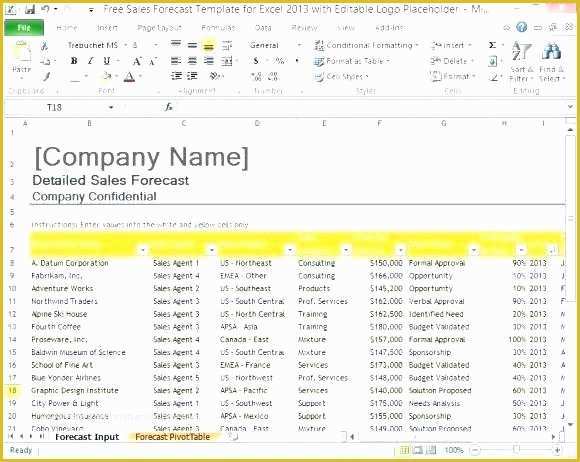Image resolution: width=580 pixels, height=462 pixels.
Task: Select the Cut scissors icon
Action: tap(45, 46)
